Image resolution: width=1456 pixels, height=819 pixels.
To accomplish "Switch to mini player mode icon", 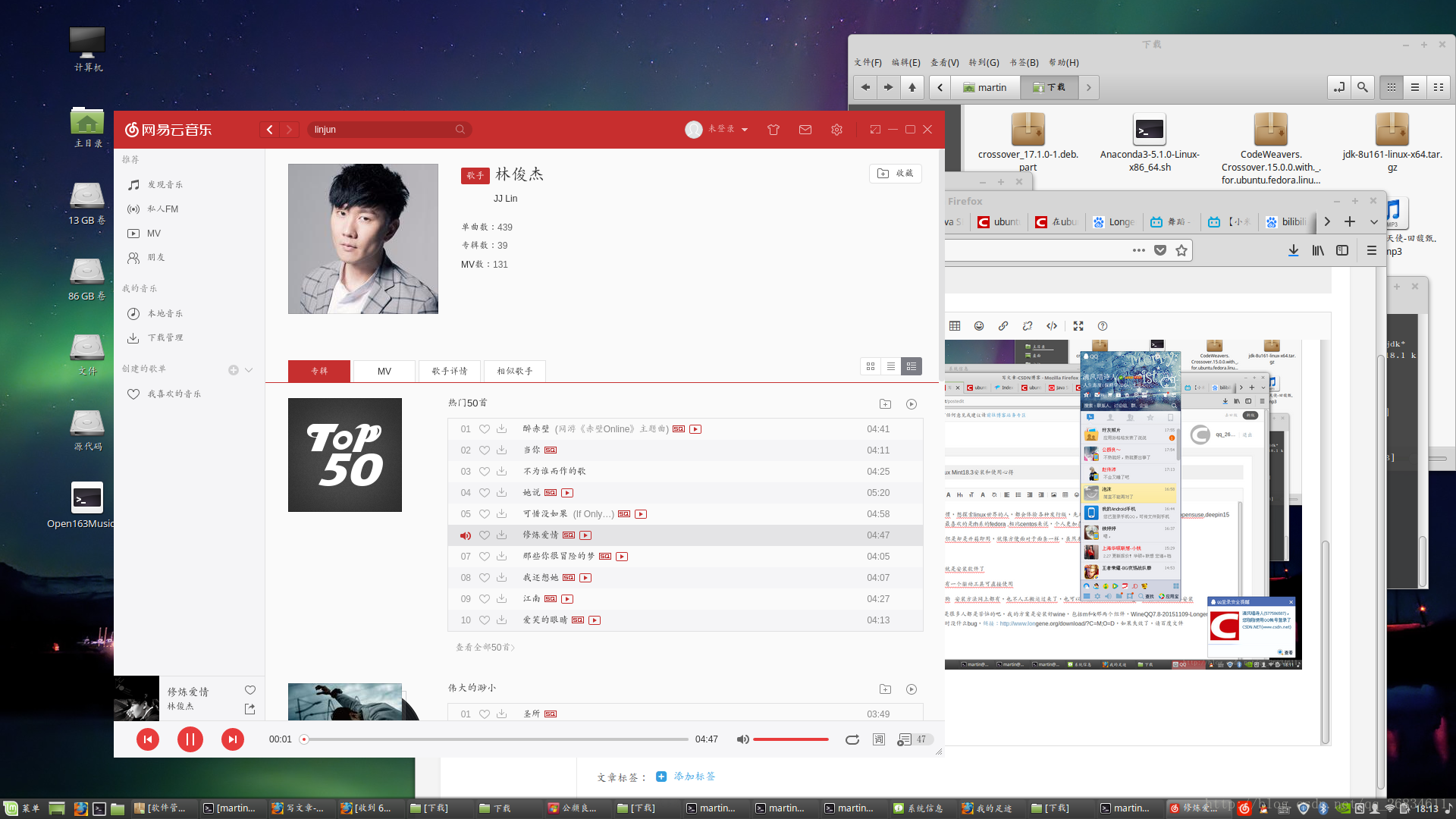I will (875, 130).
